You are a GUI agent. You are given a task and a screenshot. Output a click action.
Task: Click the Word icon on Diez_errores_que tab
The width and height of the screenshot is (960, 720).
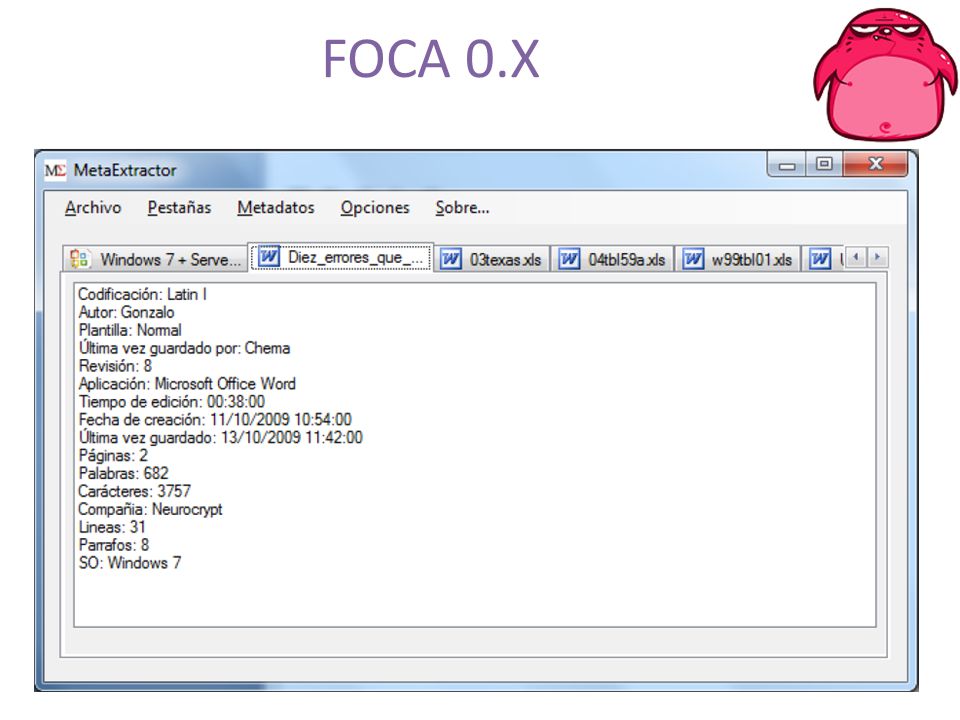click(x=269, y=257)
